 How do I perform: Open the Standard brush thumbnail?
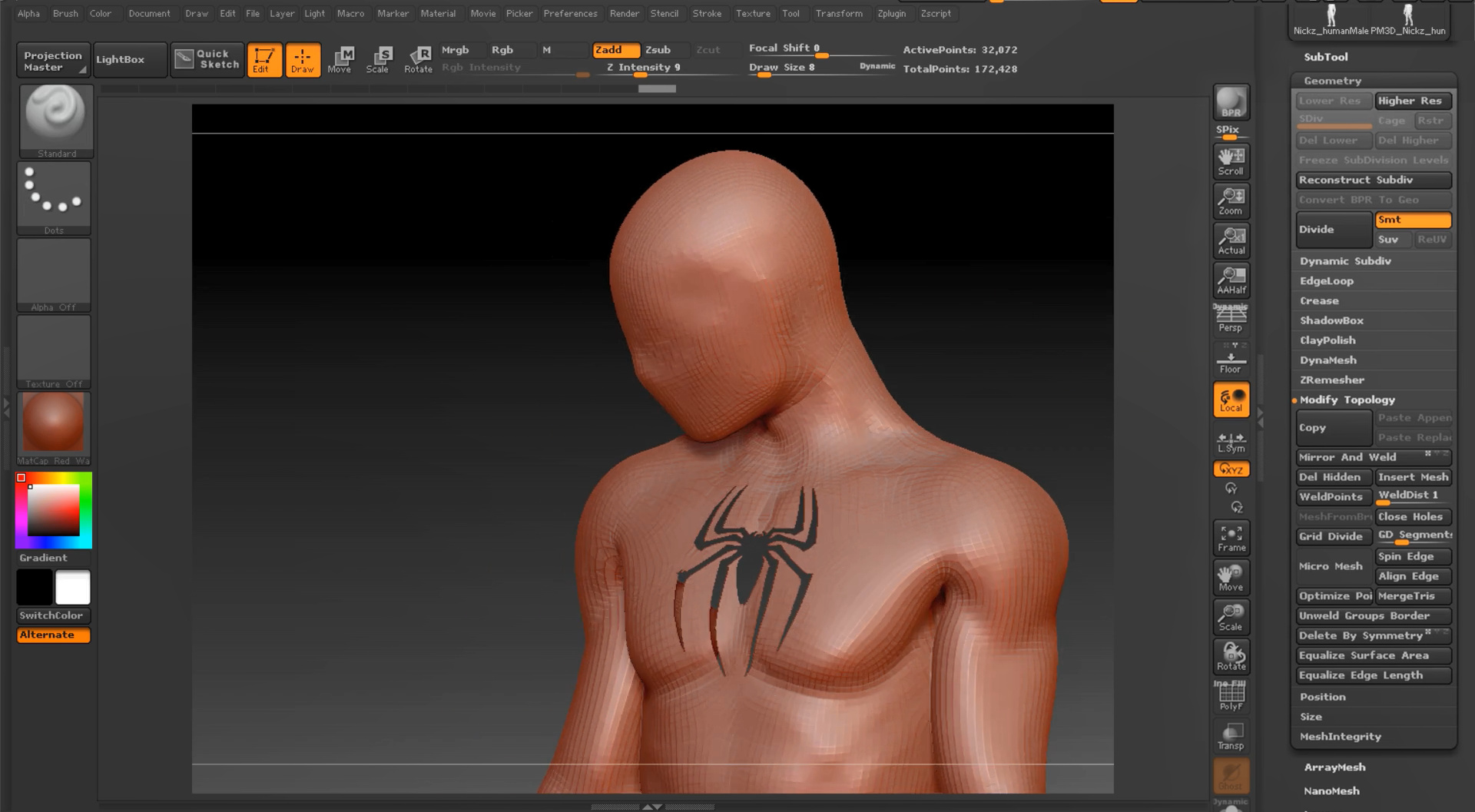[x=56, y=121]
